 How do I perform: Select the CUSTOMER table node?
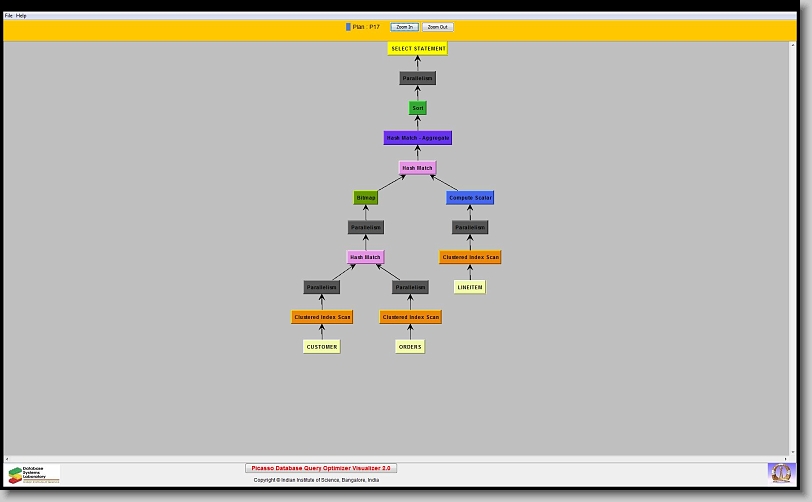321,347
